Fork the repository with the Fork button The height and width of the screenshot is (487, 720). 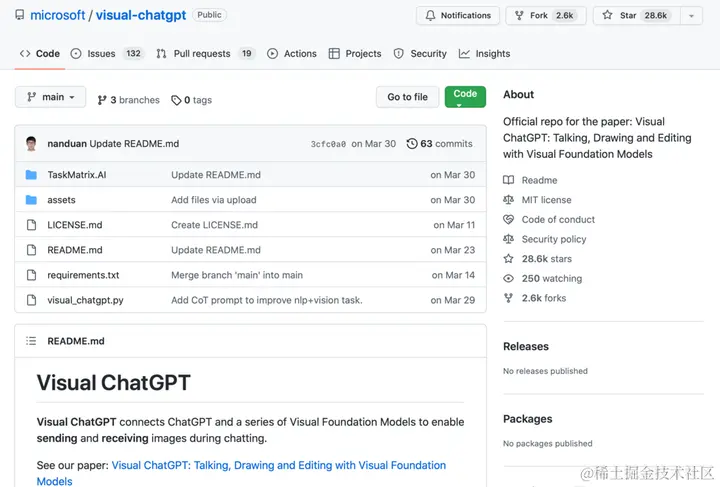[x=546, y=16]
